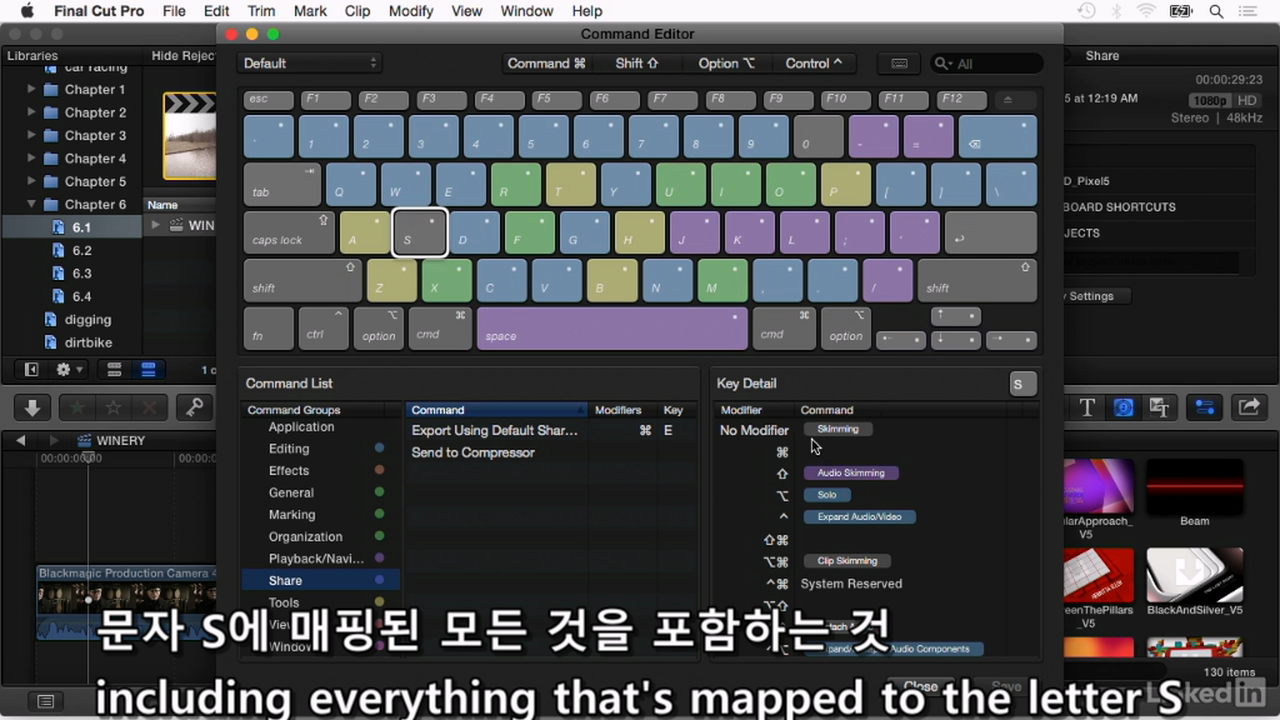Select the dirtbike event in Libraries
Image resolution: width=1280 pixels, height=720 pixels.
coord(88,342)
